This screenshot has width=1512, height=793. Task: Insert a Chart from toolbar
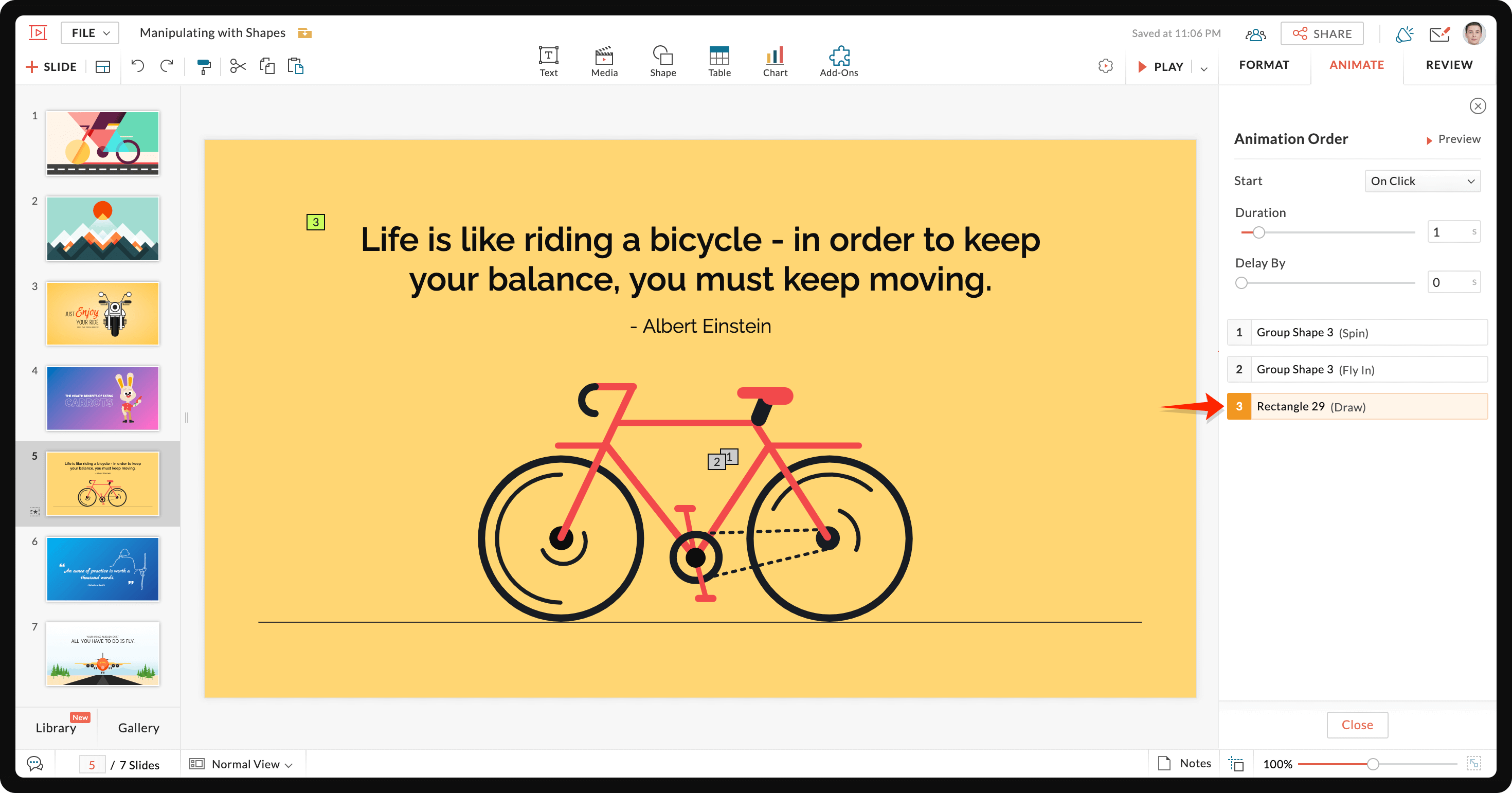click(775, 61)
